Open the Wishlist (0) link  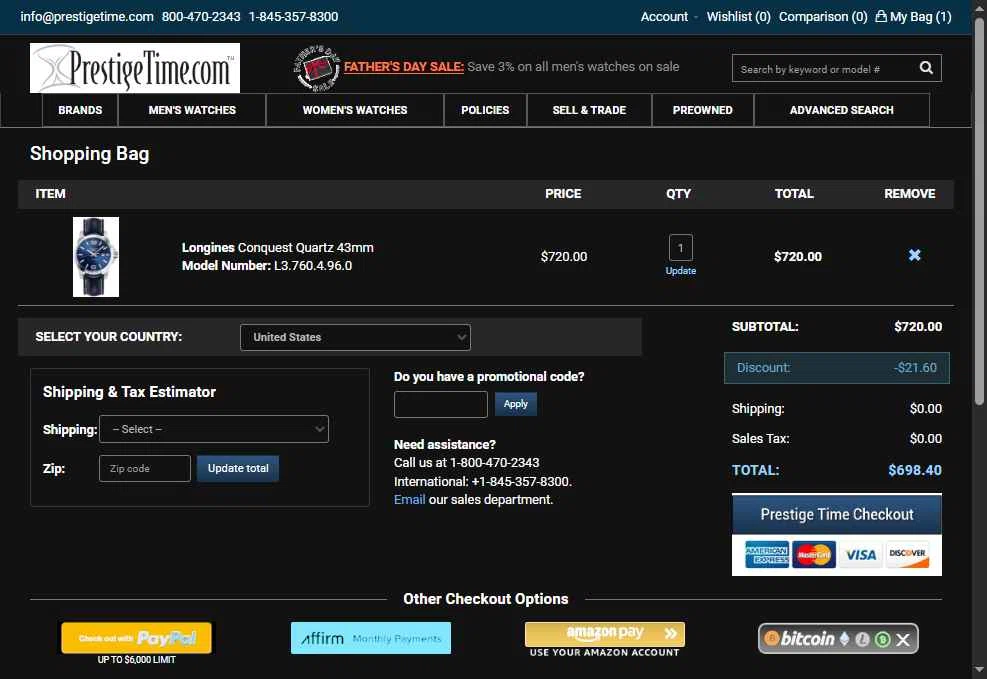(x=738, y=16)
